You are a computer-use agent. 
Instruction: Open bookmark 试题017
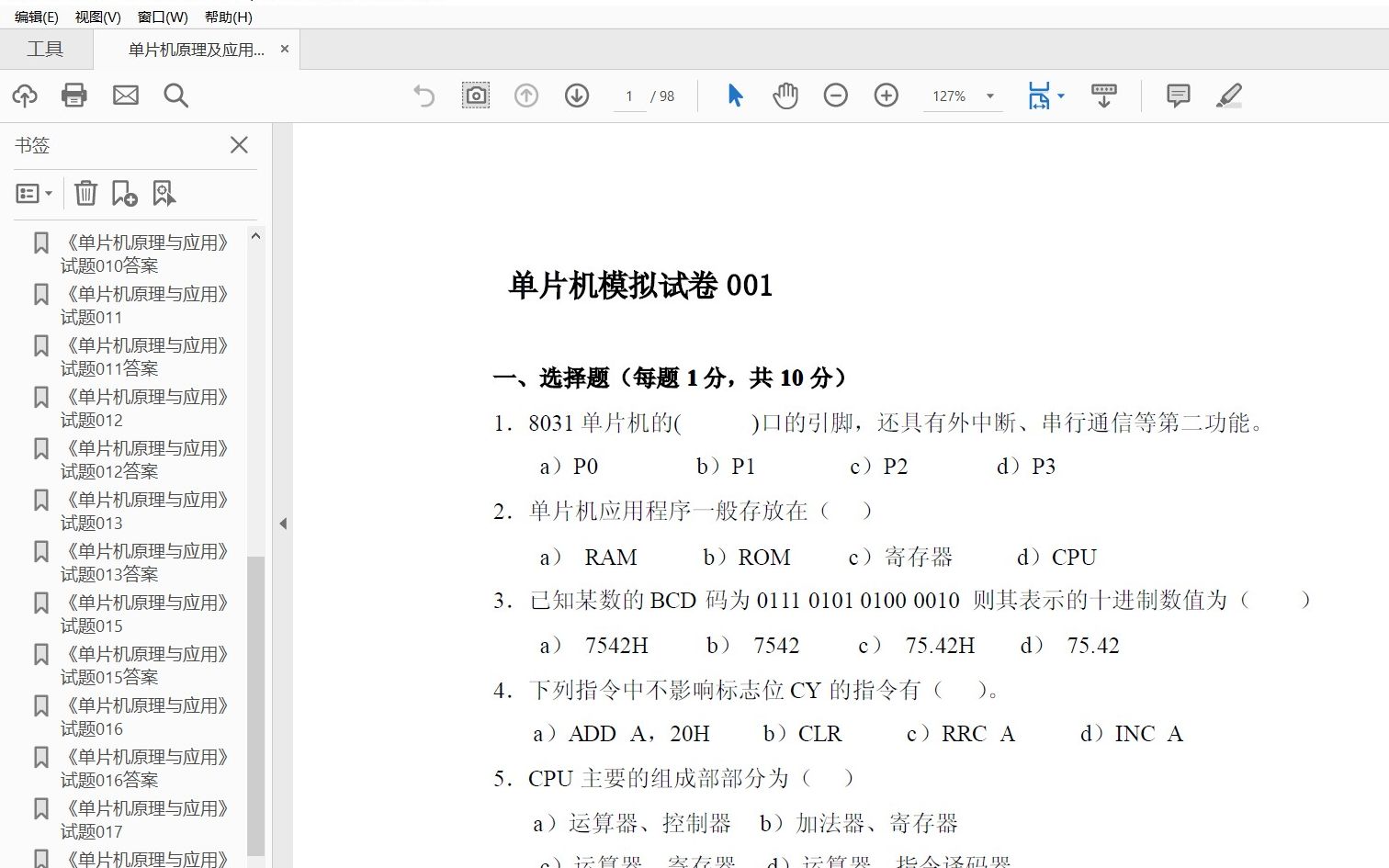point(142,820)
